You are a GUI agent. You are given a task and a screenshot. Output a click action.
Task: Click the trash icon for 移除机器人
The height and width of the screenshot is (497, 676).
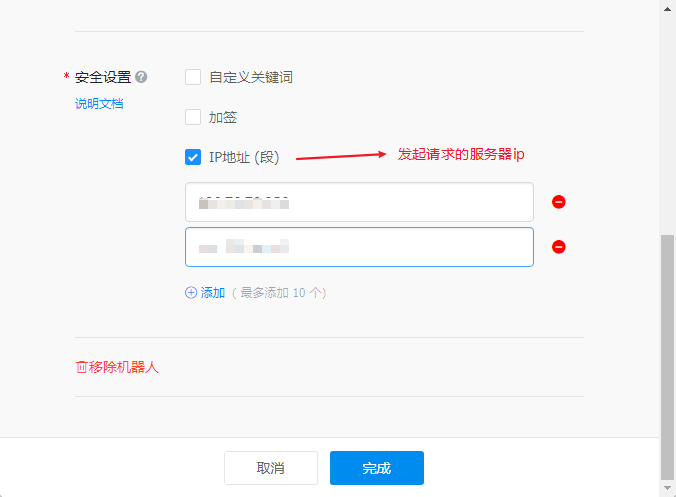point(81,367)
